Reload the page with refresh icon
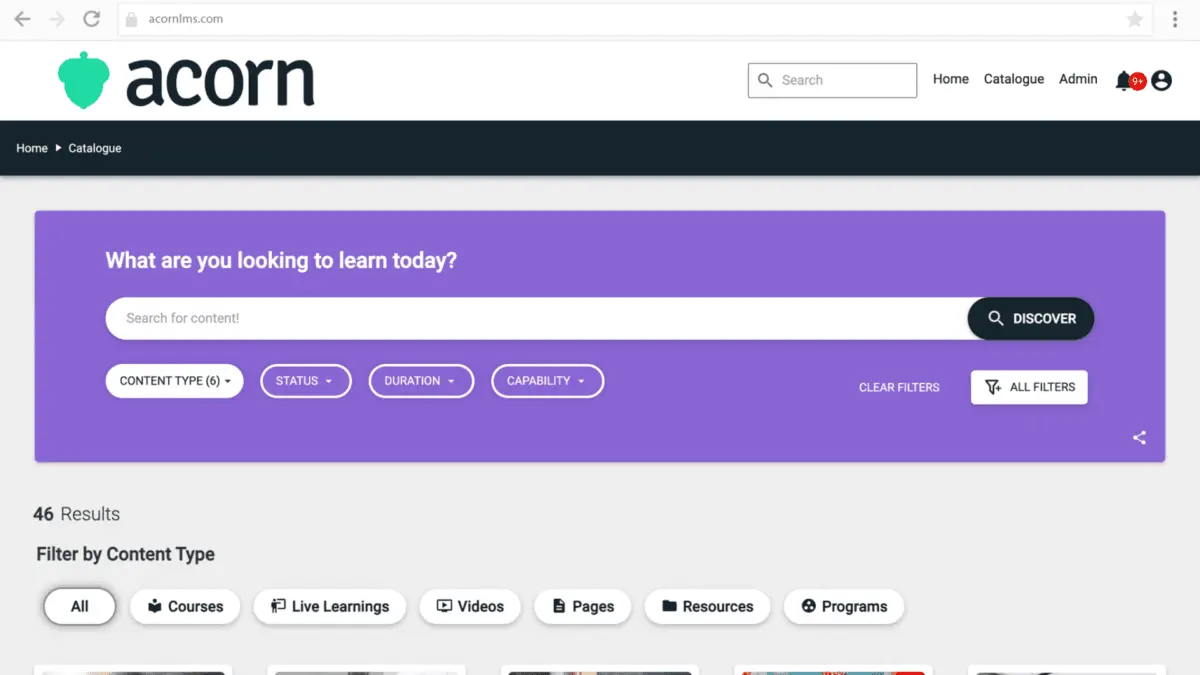Viewport: 1200px width, 675px height. (x=91, y=19)
